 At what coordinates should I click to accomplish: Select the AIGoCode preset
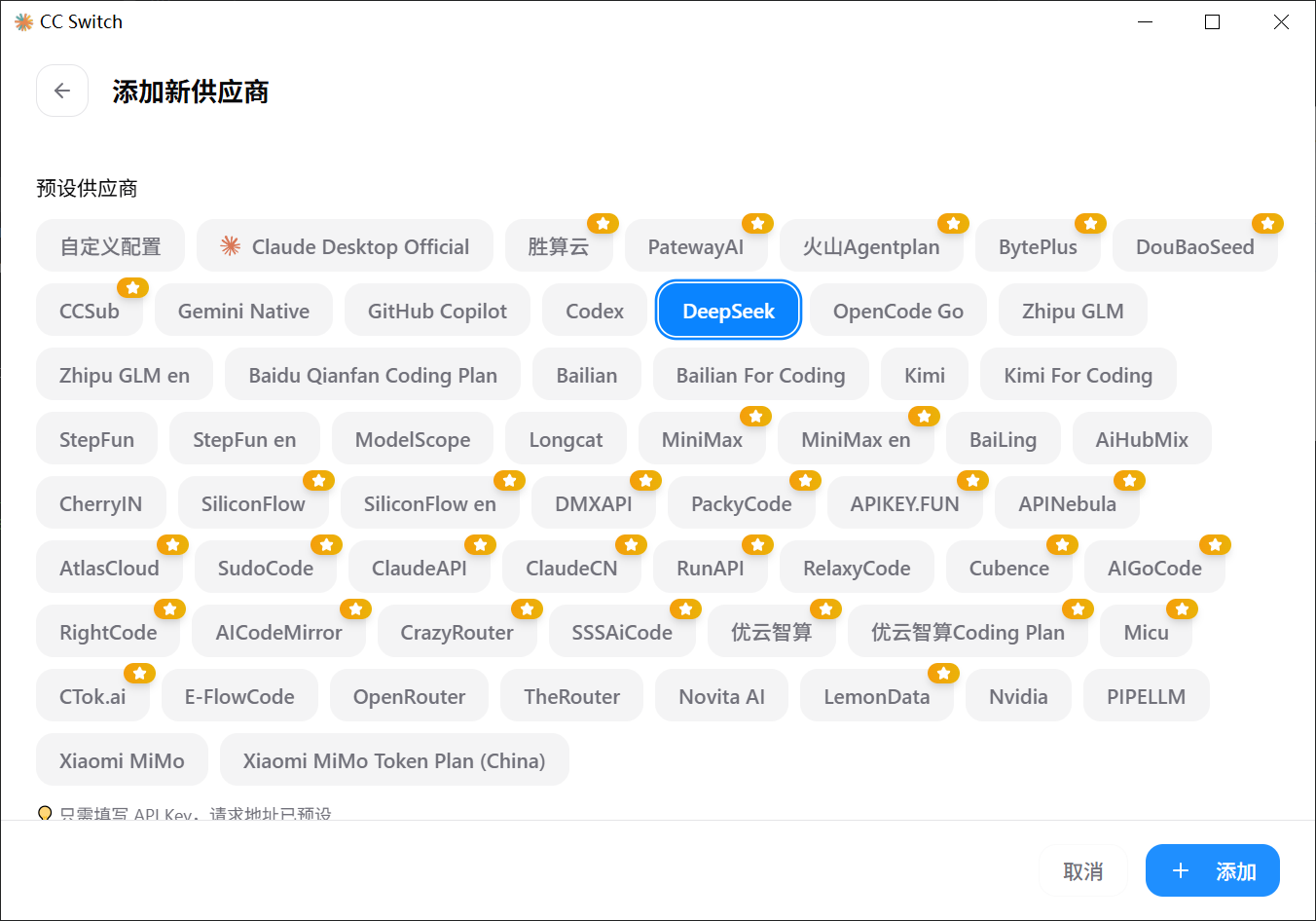pos(1154,568)
